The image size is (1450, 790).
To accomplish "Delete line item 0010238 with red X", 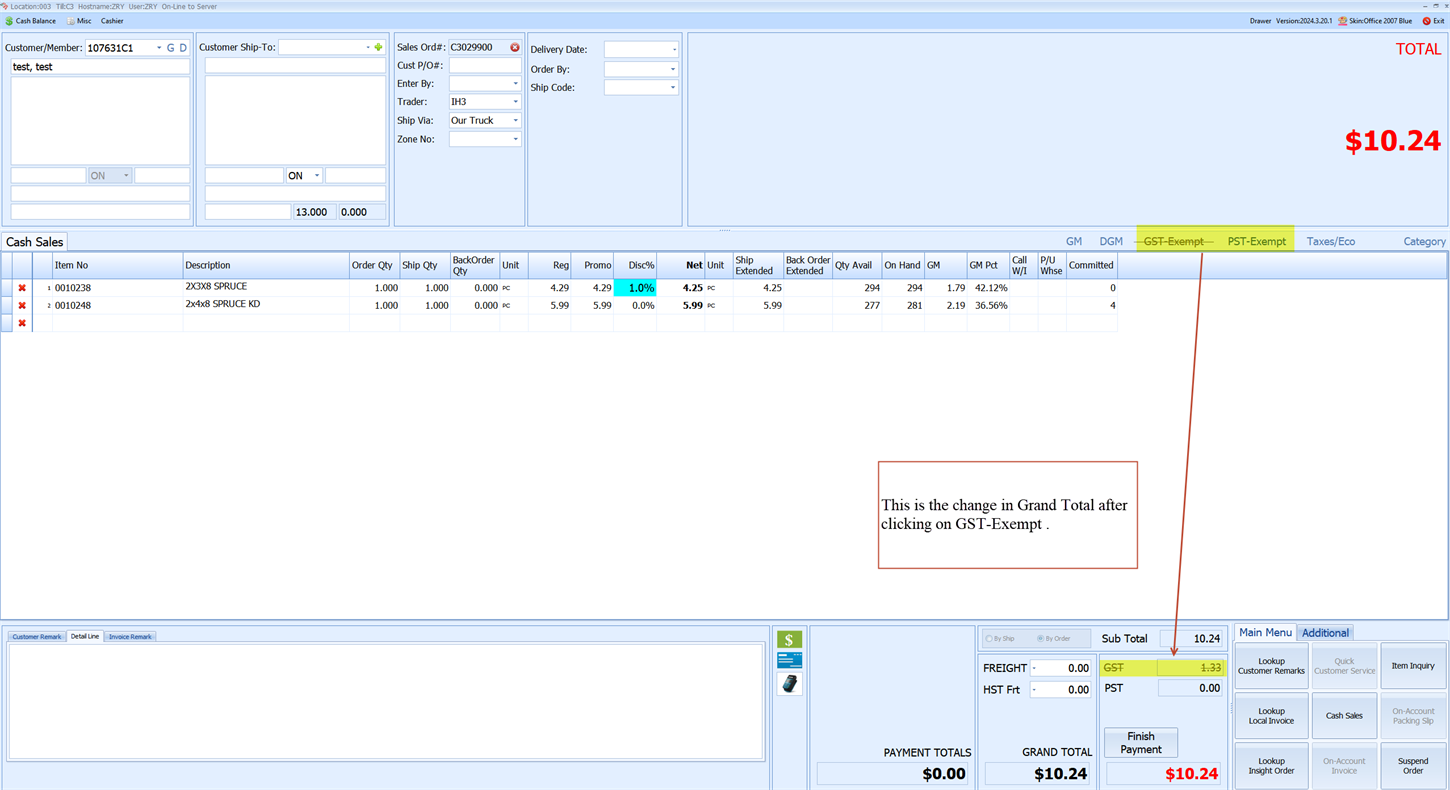I will tap(22, 288).
